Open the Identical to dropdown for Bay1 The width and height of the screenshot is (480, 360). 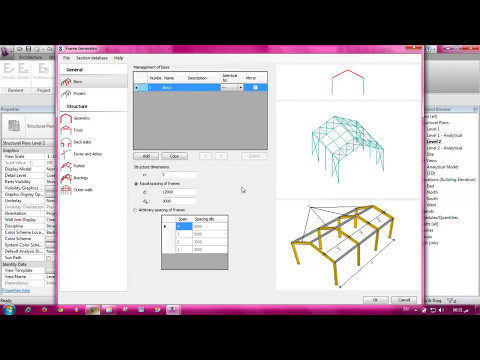[240, 88]
